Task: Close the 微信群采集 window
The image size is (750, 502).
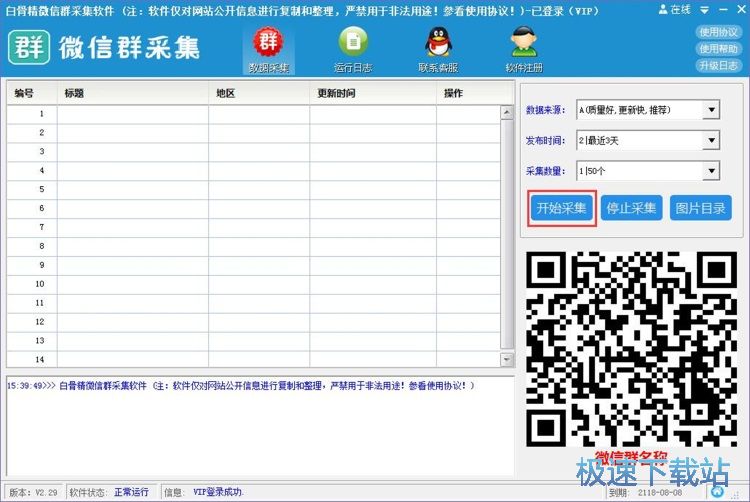Action: [x=740, y=9]
